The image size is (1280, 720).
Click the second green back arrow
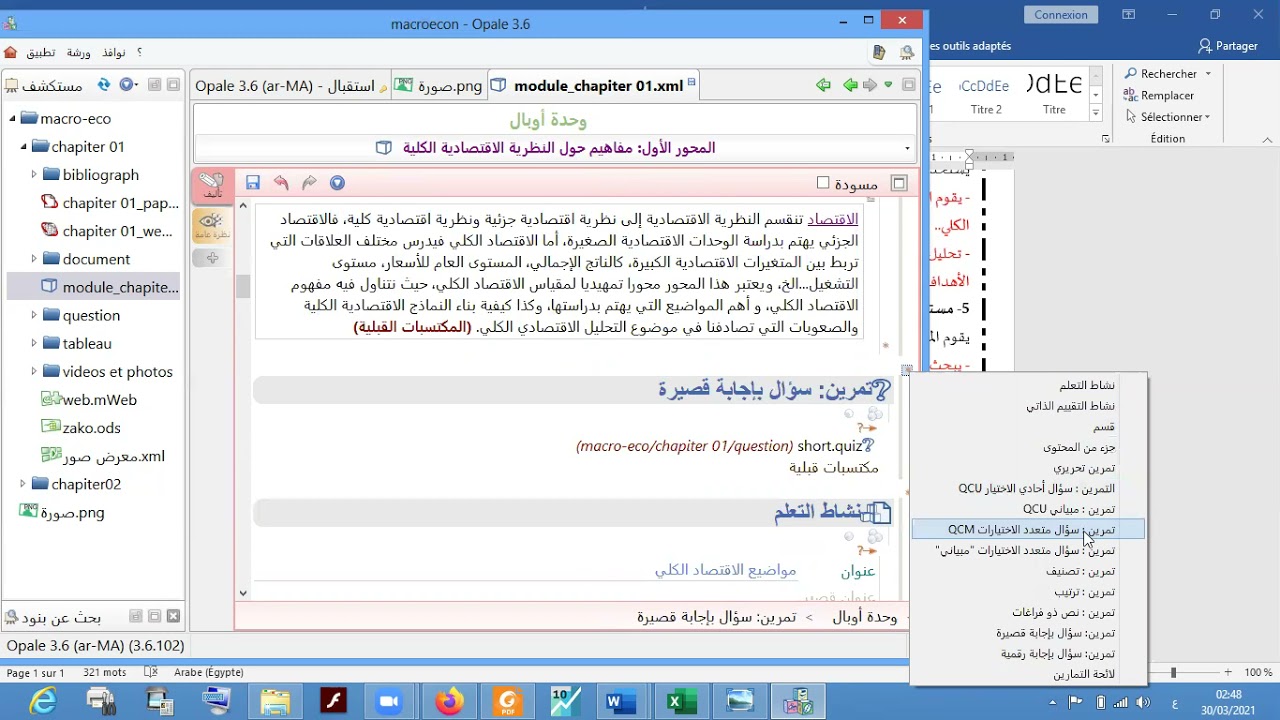coord(850,85)
